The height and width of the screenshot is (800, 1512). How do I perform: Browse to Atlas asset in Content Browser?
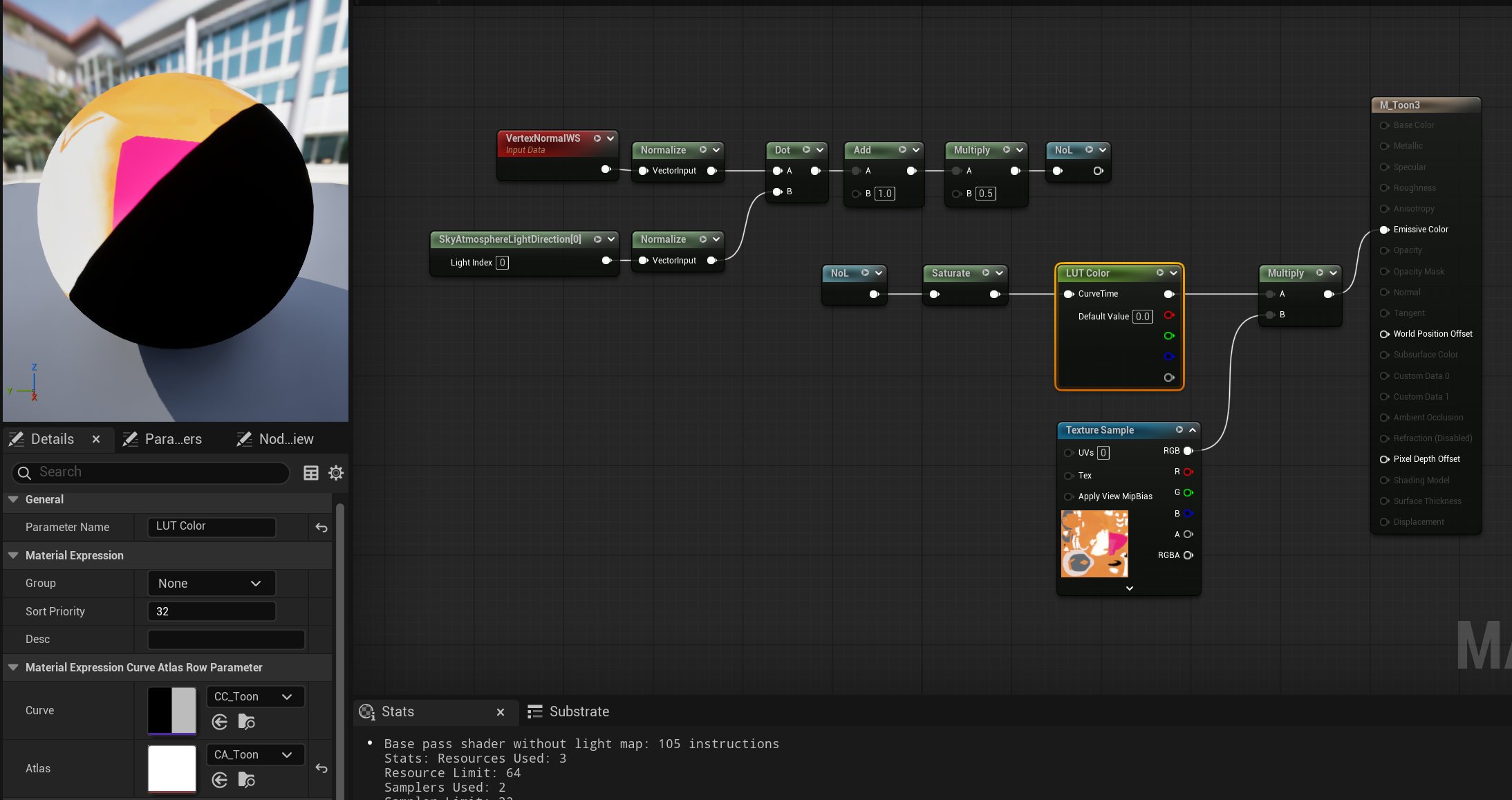[246, 780]
